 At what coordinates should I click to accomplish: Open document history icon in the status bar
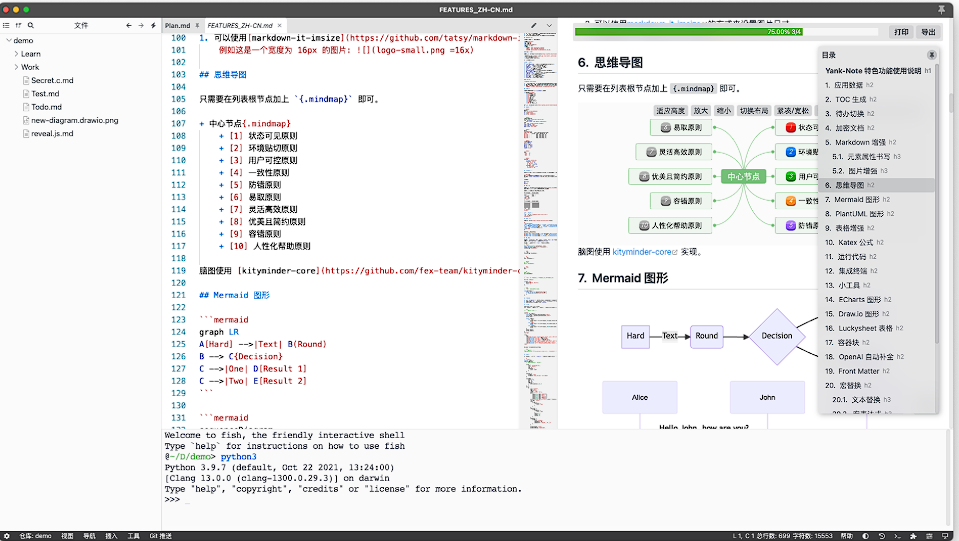[x=881, y=536]
